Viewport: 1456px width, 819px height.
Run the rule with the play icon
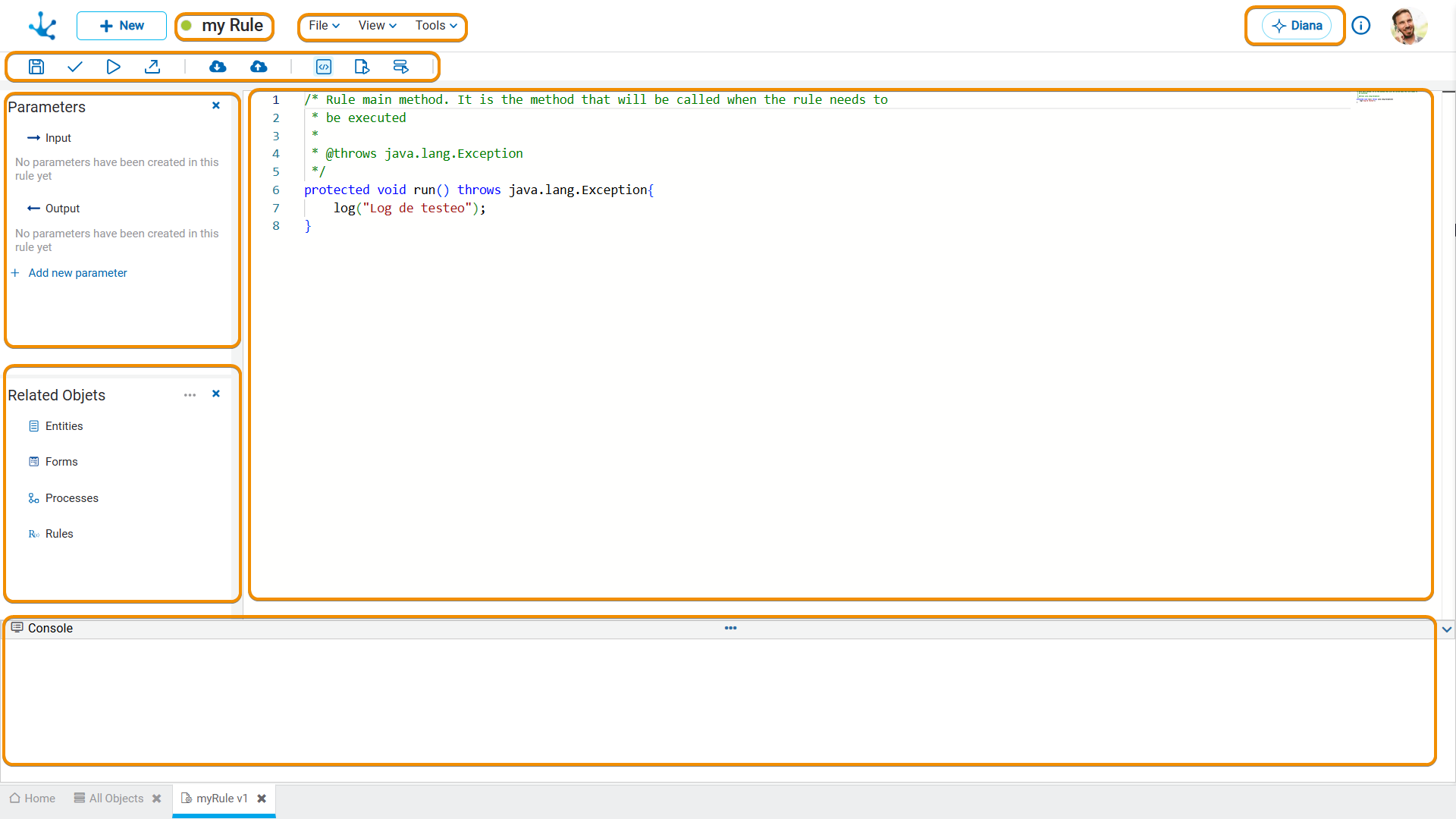[113, 67]
